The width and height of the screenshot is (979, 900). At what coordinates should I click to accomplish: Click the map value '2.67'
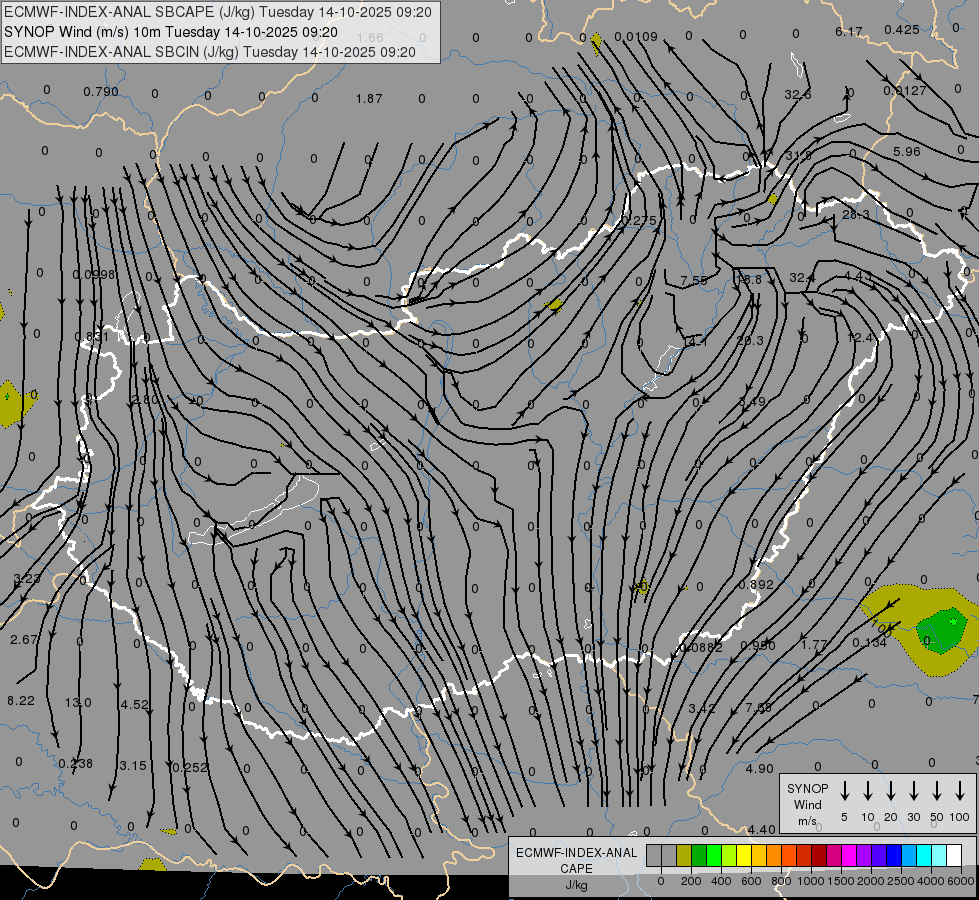tap(23, 640)
